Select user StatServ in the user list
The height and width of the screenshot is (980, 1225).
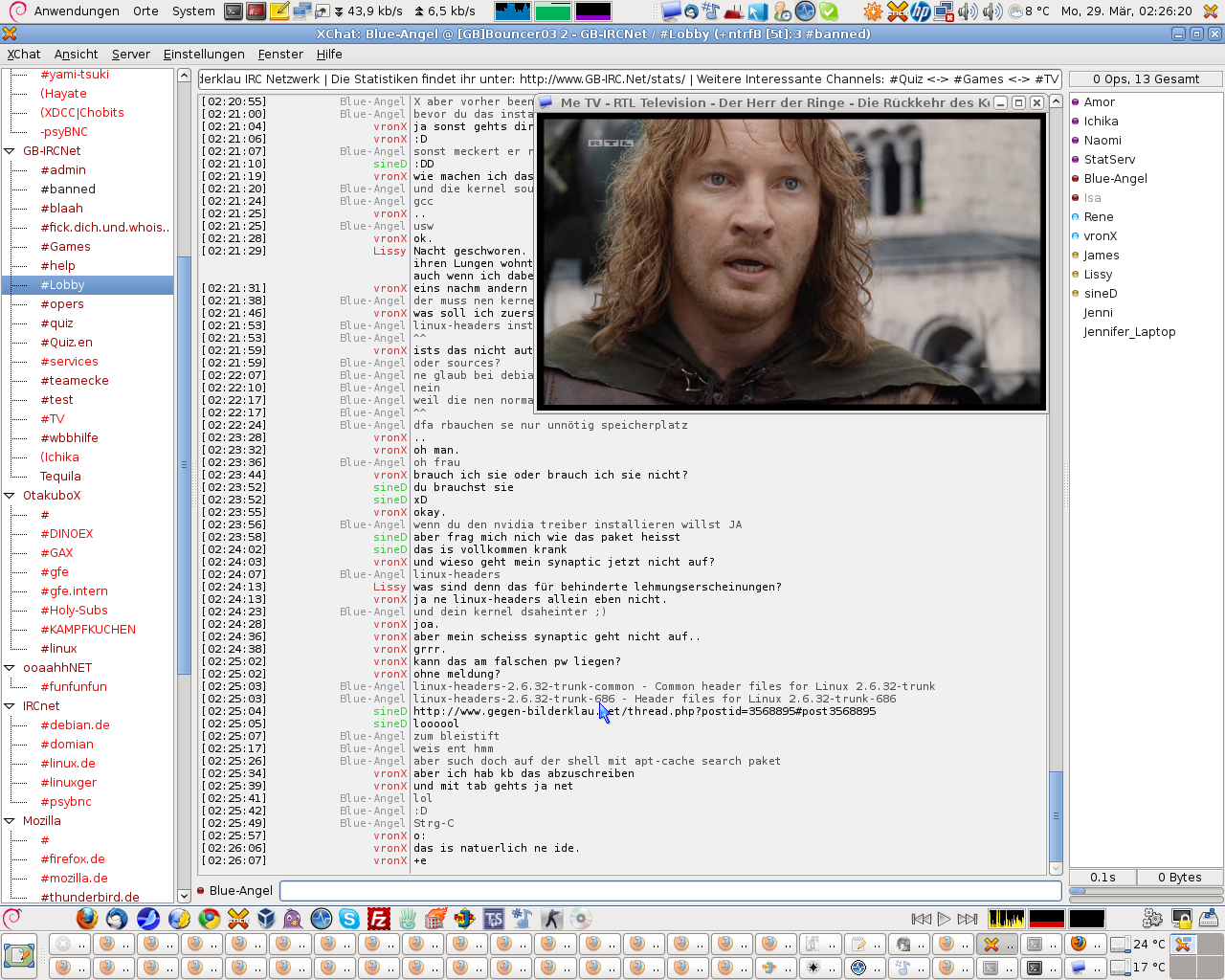tap(1109, 160)
